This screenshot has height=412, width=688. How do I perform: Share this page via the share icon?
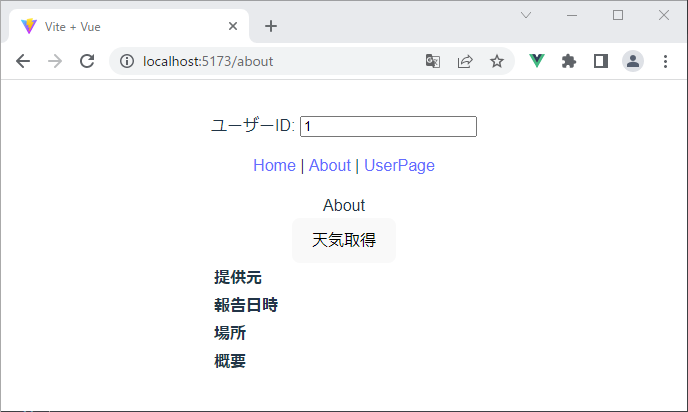465,61
